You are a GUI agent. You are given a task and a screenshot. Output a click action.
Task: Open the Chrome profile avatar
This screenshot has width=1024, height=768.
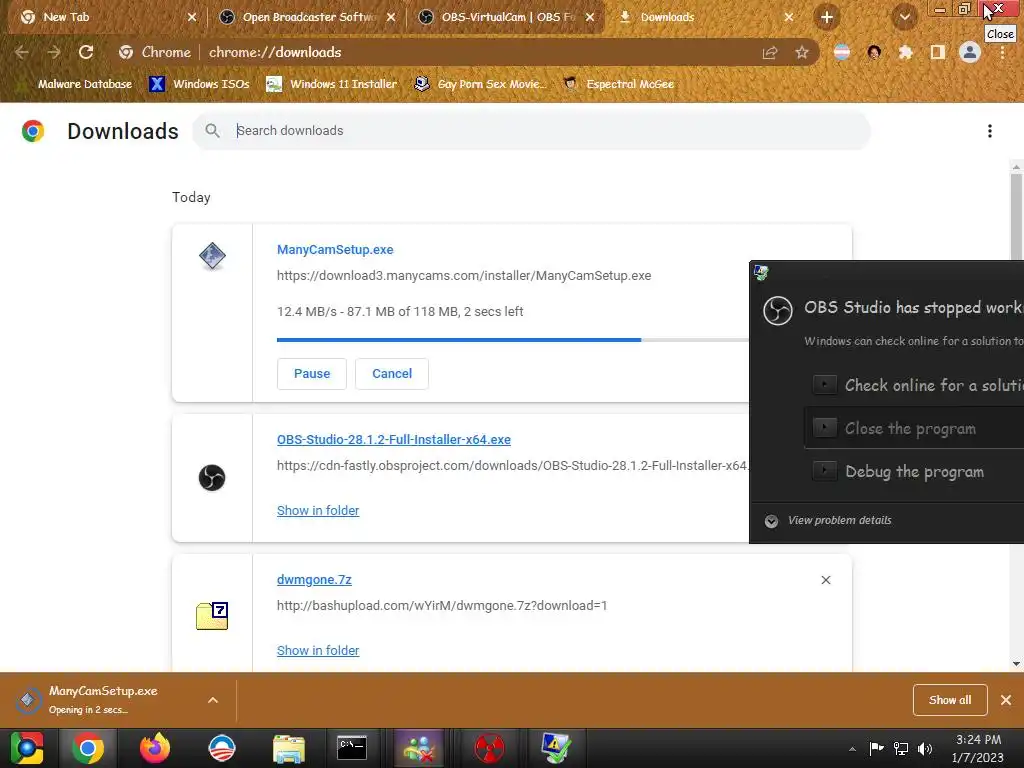pos(970,52)
